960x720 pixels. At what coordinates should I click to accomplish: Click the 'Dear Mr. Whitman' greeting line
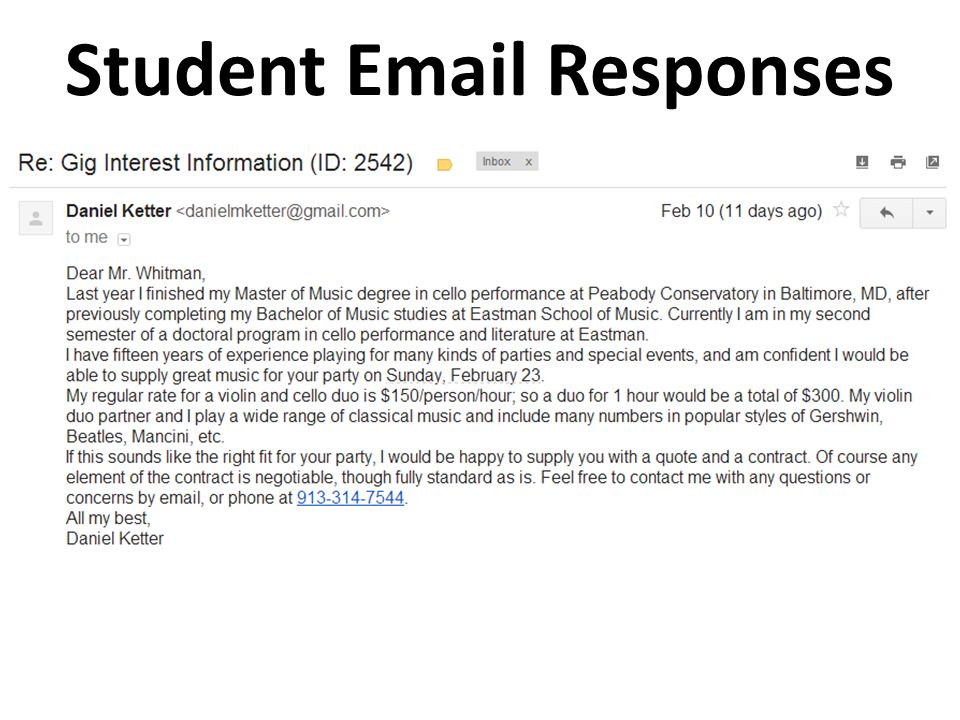pos(135,273)
